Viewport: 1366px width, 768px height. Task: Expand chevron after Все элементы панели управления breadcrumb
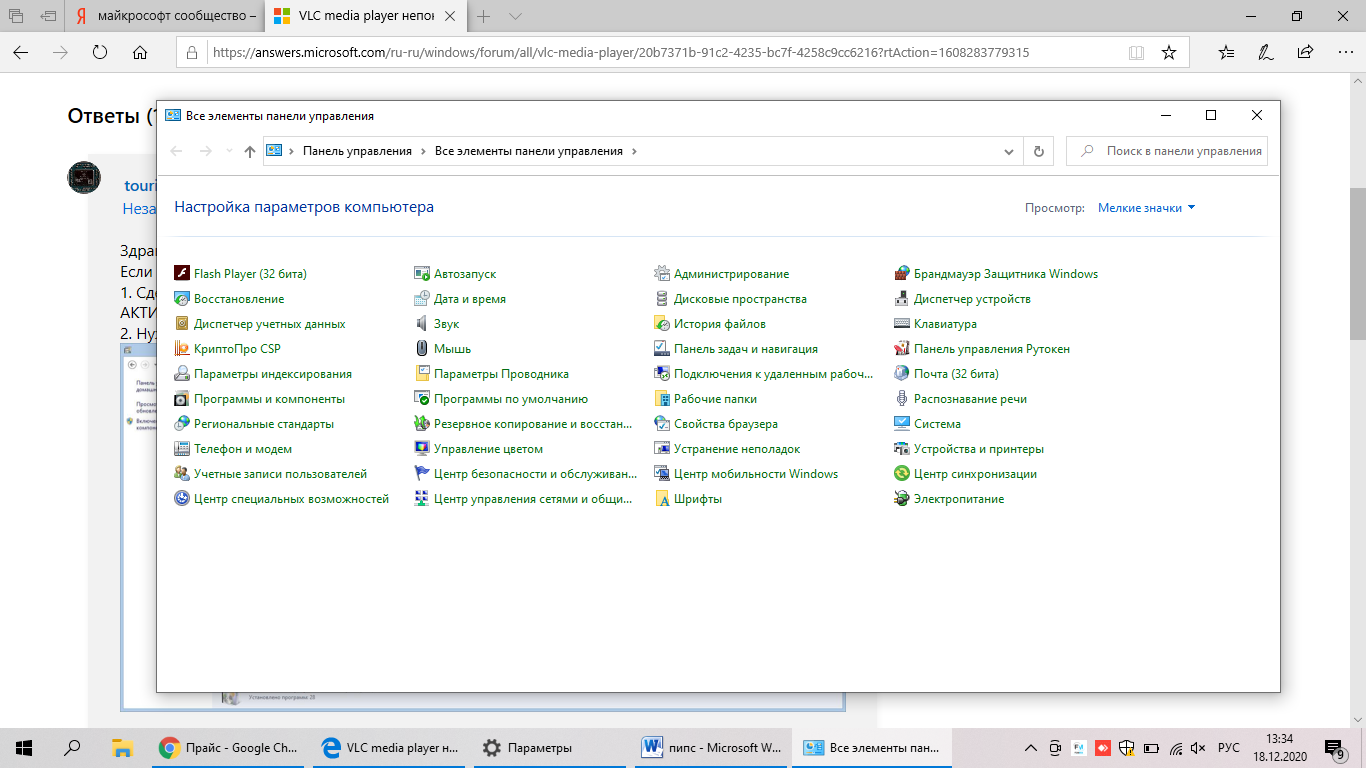click(x=634, y=151)
